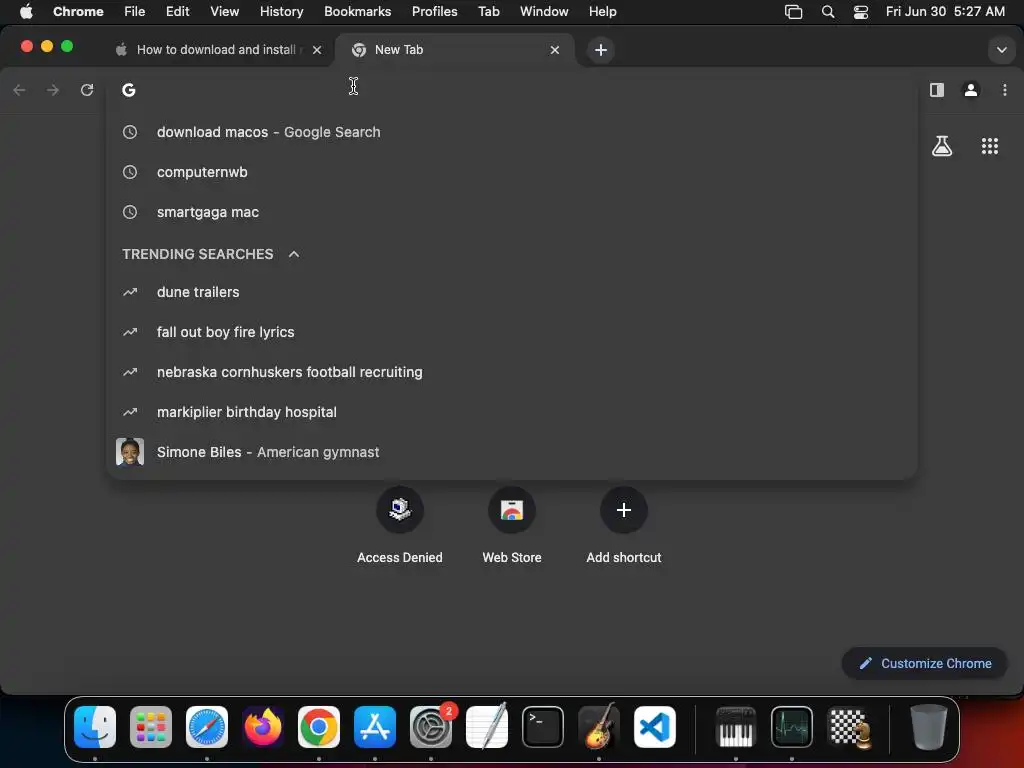Open the Access Denied shortcut
Screen dimensions: 1024x768
coord(400,510)
